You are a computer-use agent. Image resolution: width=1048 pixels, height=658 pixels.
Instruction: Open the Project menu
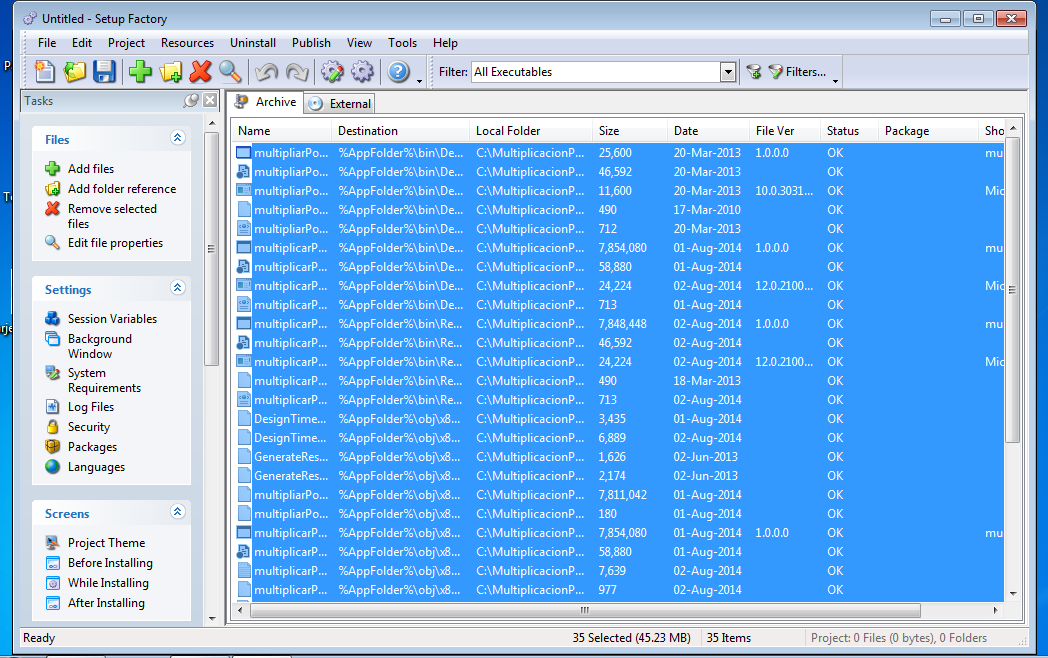coord(126,43)
